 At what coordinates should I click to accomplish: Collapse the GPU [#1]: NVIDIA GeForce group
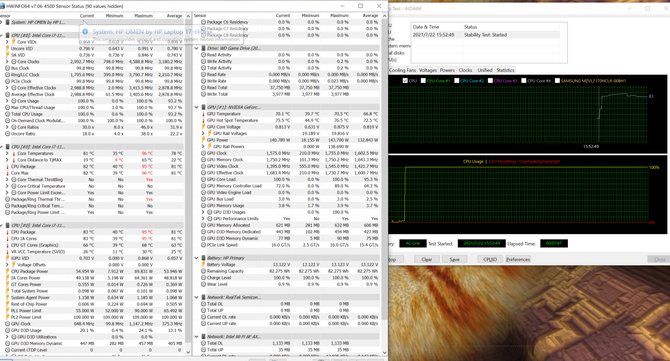coord(197,107)
